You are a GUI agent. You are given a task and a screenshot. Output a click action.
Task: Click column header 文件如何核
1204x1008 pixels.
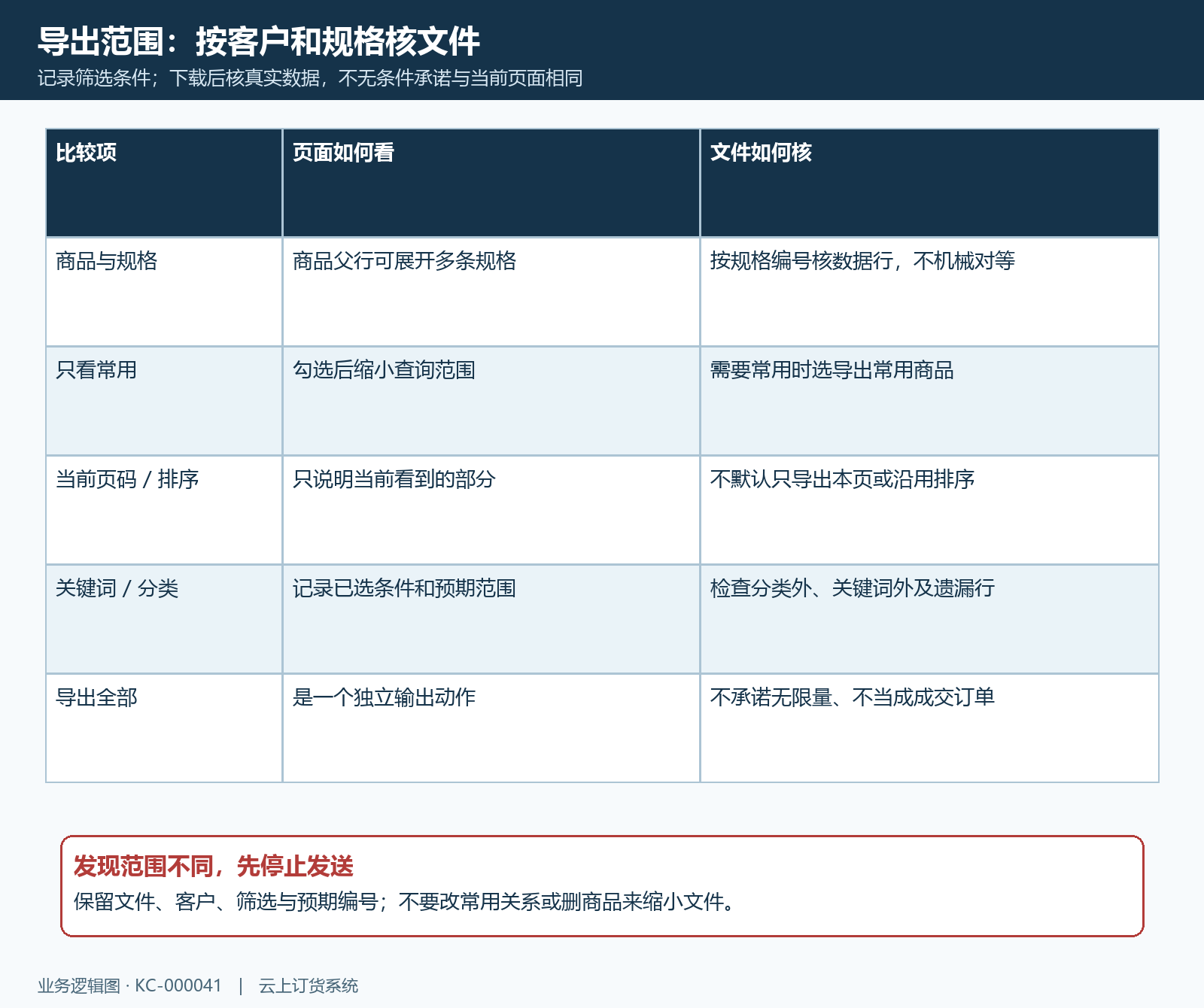pyautogui.click(x=929, y=183)
